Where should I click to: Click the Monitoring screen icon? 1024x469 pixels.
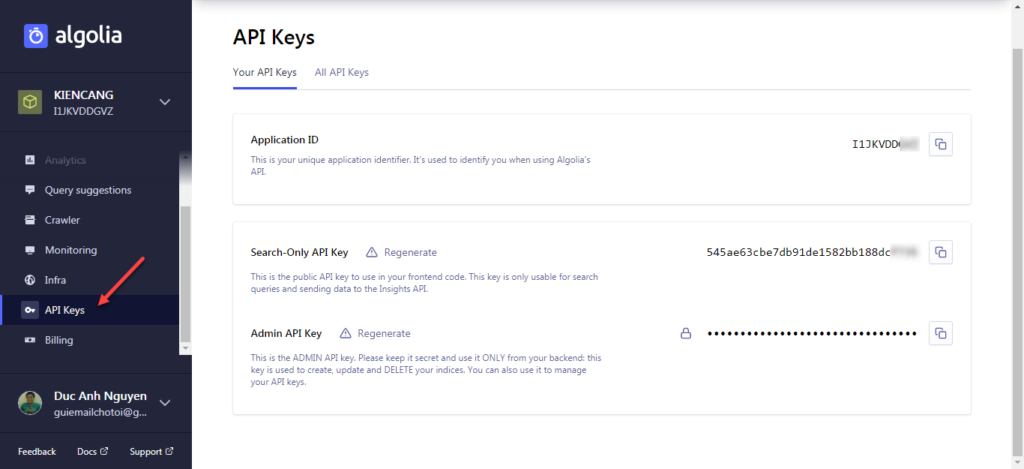click(x=29, y=250)
